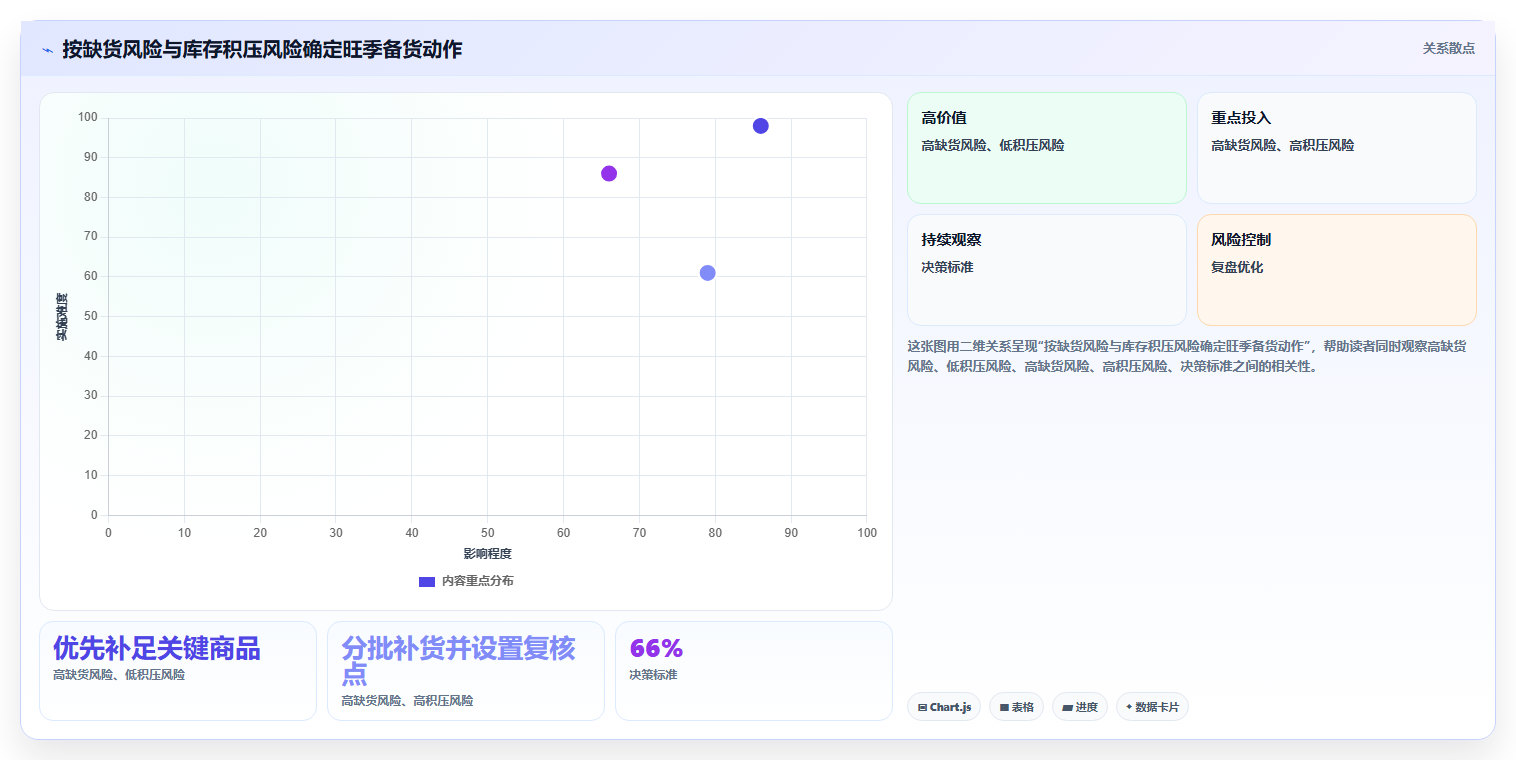Click the 影响程度 axis title
The image size is (1516, 760).
tap(487, 554)
